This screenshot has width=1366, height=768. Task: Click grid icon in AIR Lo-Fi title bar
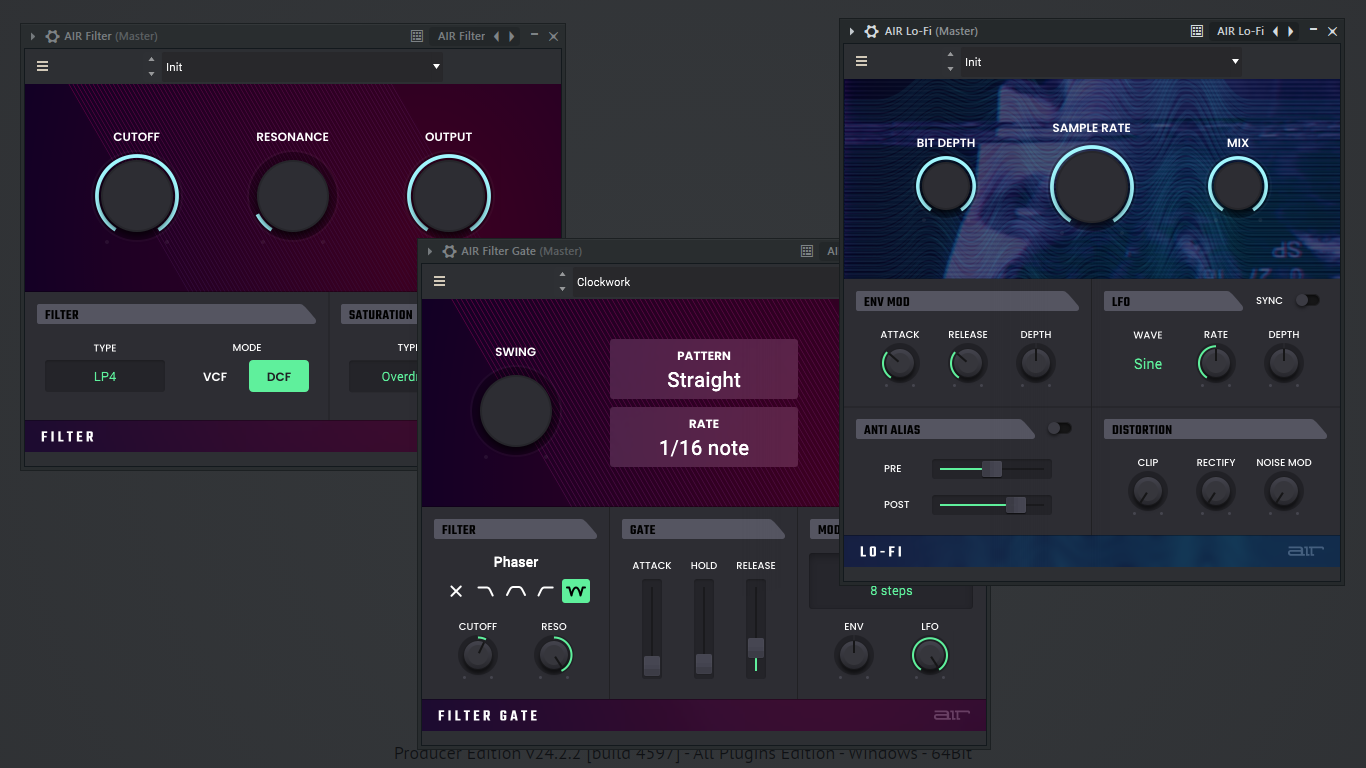click(x=1196, y=31)
